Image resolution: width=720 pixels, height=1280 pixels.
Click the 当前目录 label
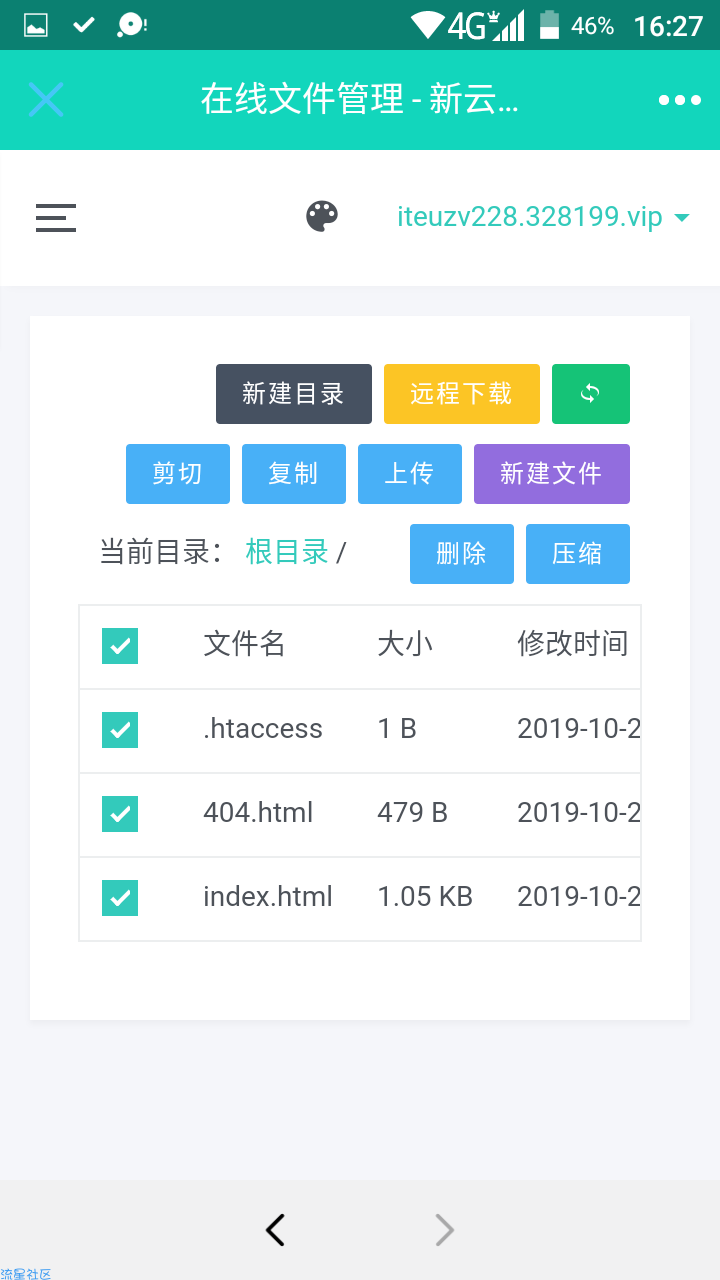tap(161, 552)
